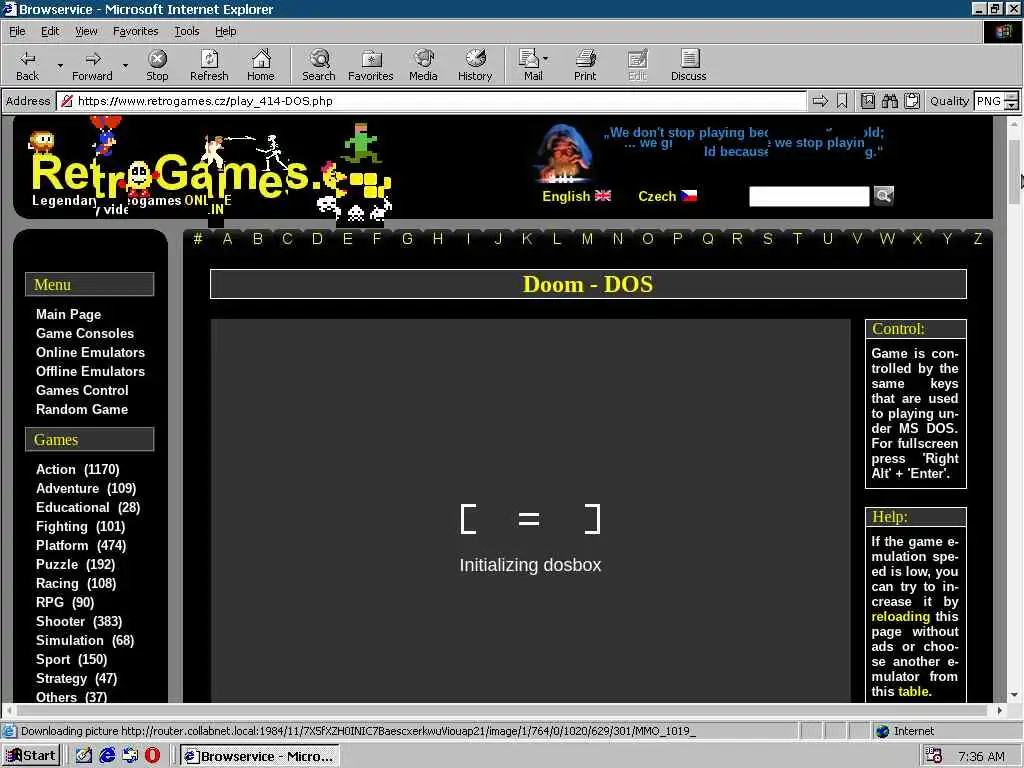This screenshot has height=768, width=1024.
Task: Go back with the Back toolbar button
Action: point(27,65)
